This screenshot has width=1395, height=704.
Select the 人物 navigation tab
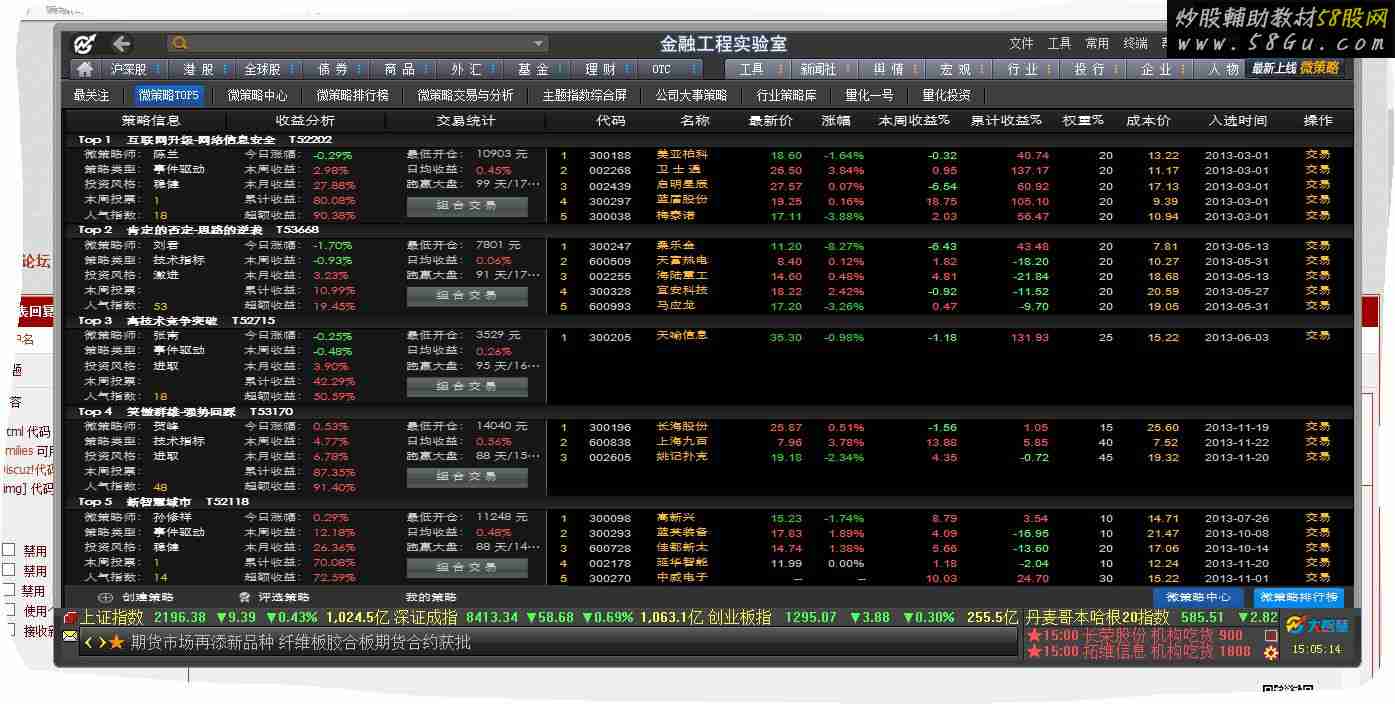click(x=1222, y=69)
